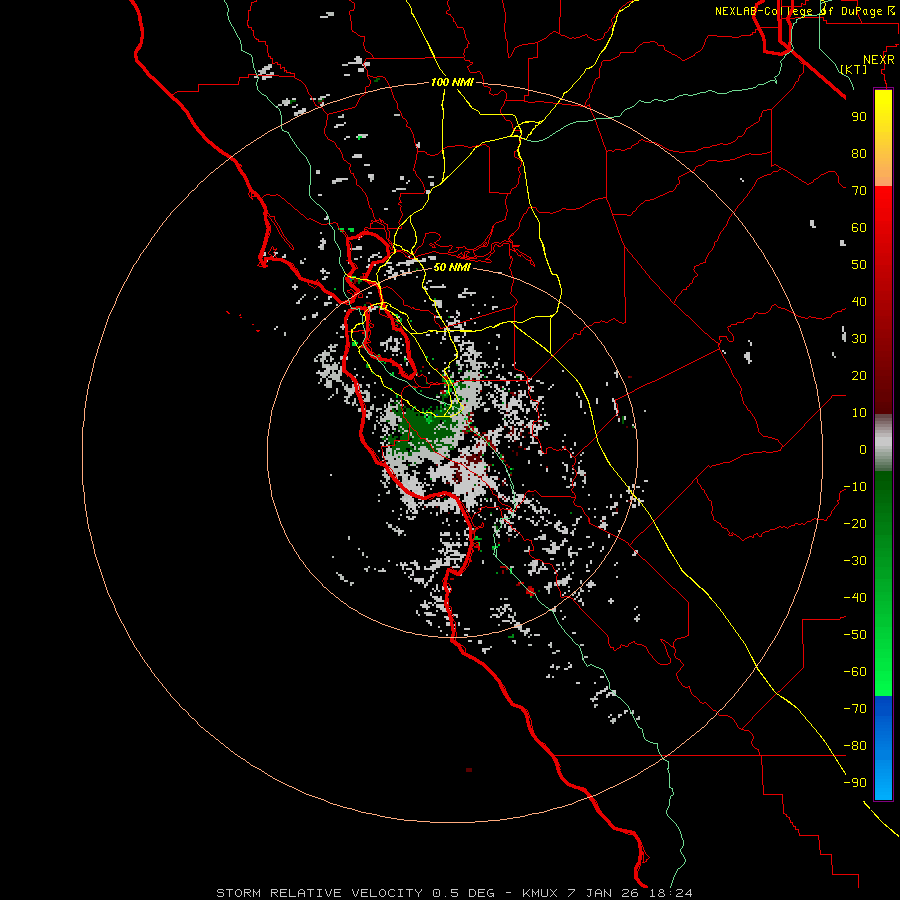This screenshot has height=900, width=900.
Task: Select the -60 value on the velocity scale
Action: 855,672
